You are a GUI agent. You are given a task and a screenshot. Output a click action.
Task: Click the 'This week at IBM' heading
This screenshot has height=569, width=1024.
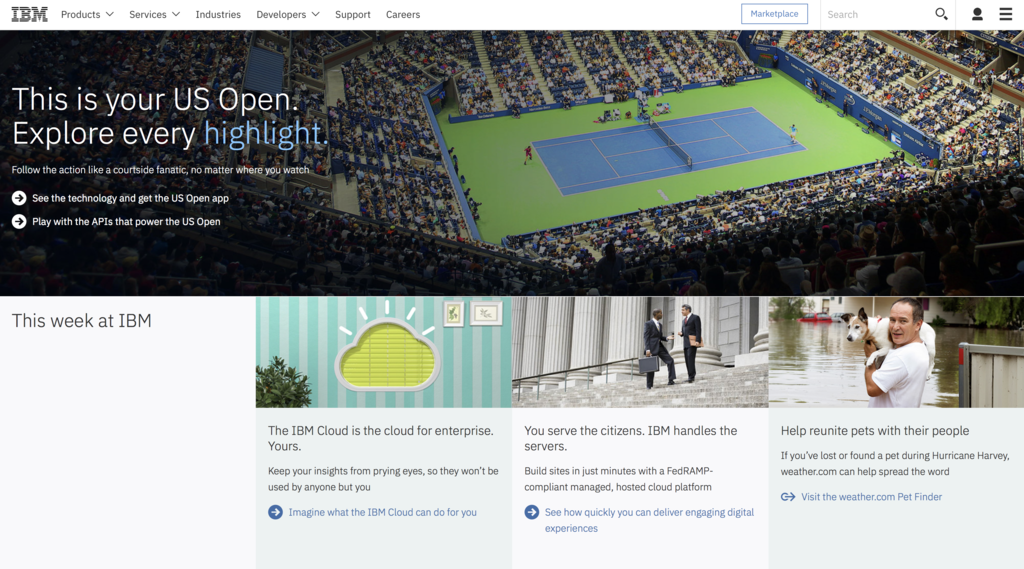pyautogui.click(x=82, y=320)
